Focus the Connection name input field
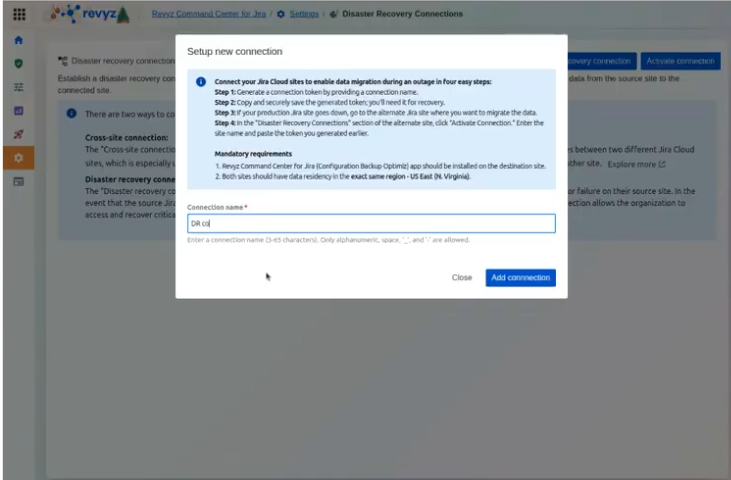 [370, 224]
